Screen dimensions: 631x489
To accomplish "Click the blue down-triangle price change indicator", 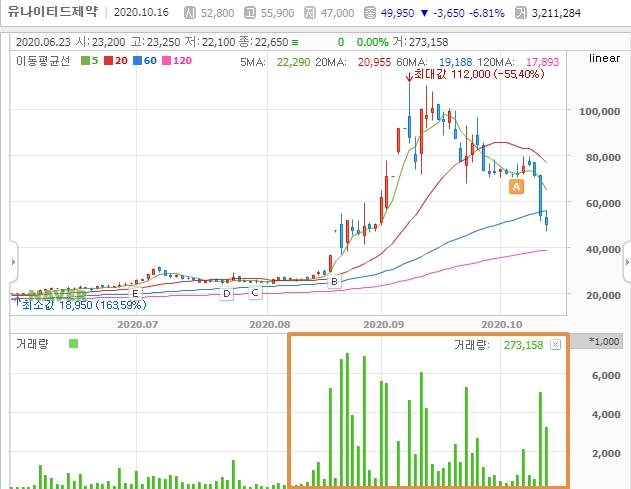I will (x=424, y=13).
